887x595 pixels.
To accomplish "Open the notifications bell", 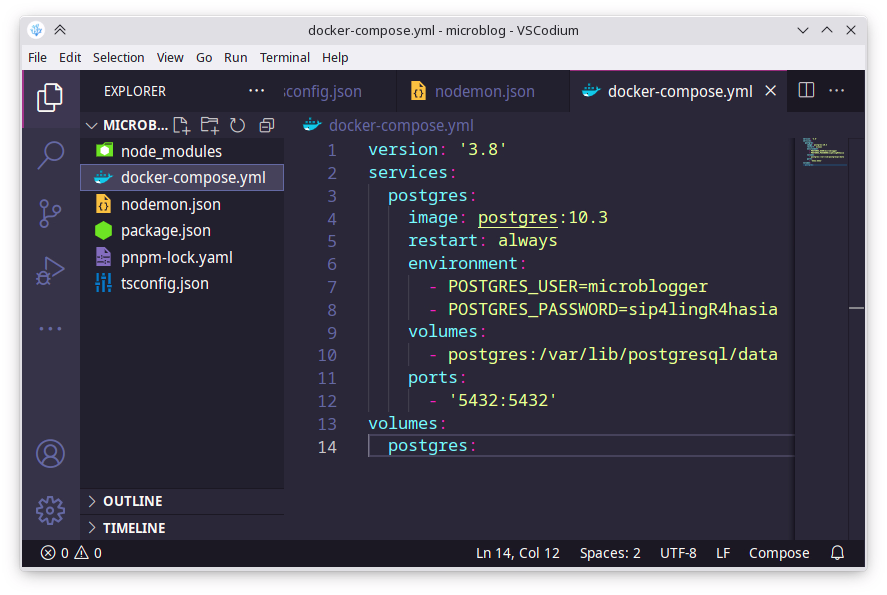I will [x=837, y=552].
